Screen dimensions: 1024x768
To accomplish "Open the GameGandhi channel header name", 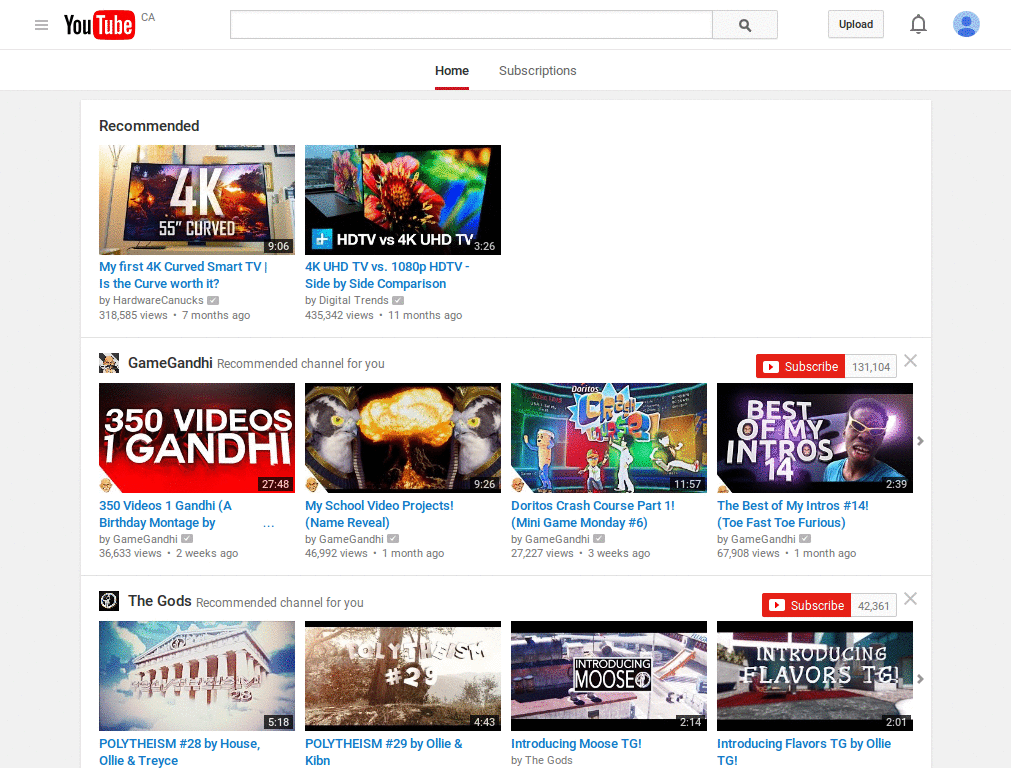I will [x=170, y=363].
